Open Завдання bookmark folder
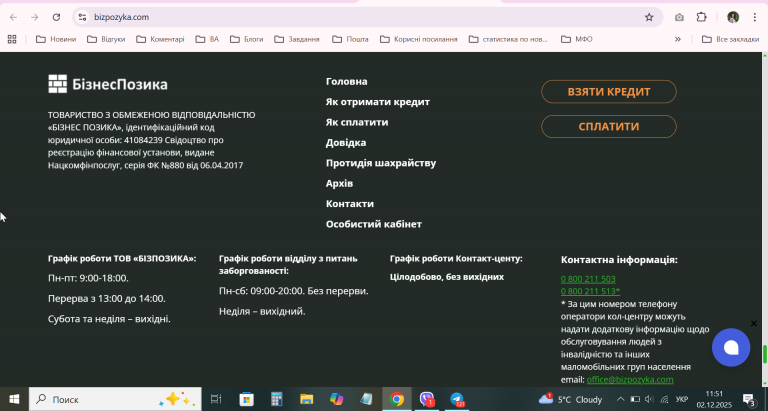The width and height of the screenshot is (768, 411). 297,39
